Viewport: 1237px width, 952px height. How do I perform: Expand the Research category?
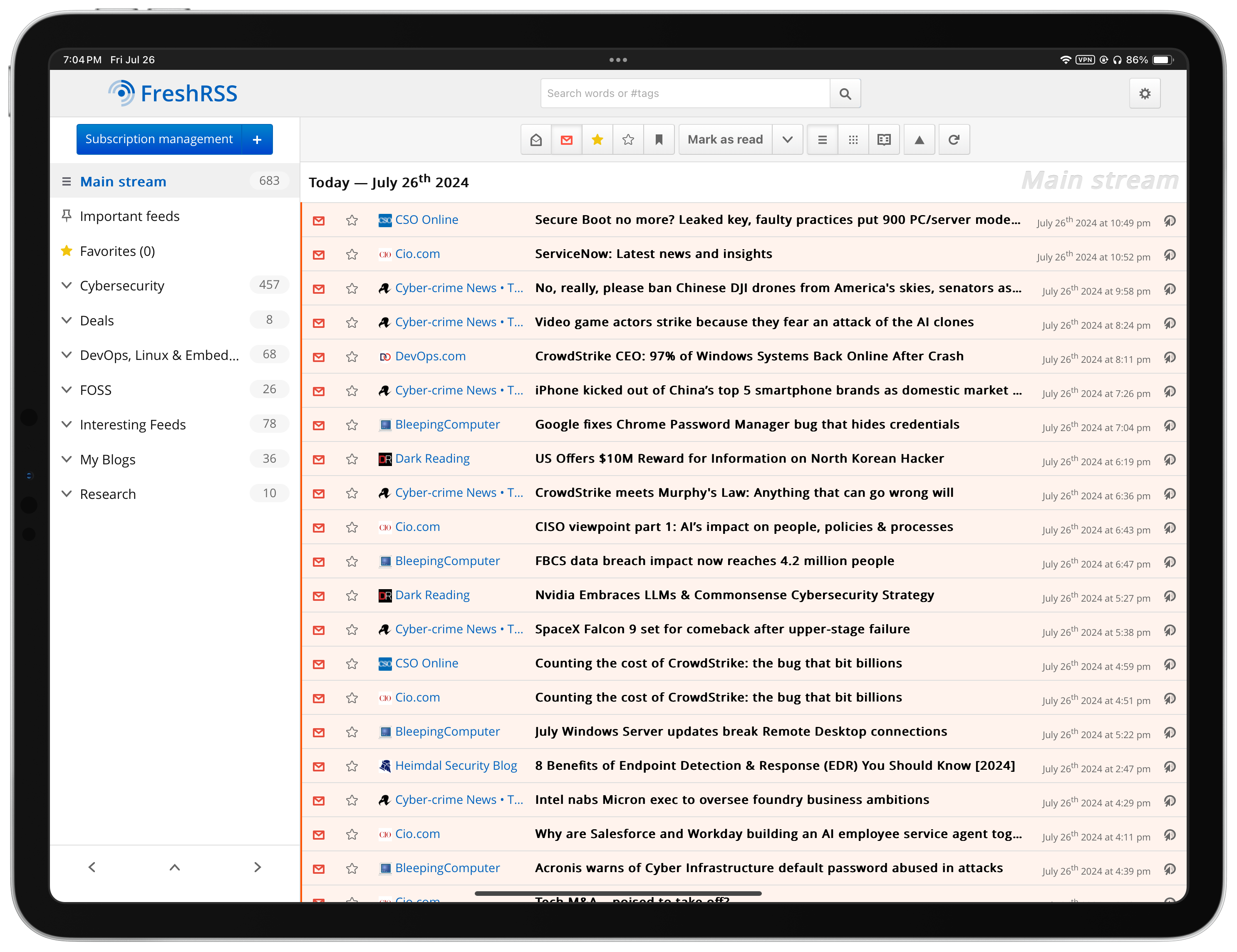(66, 494)
